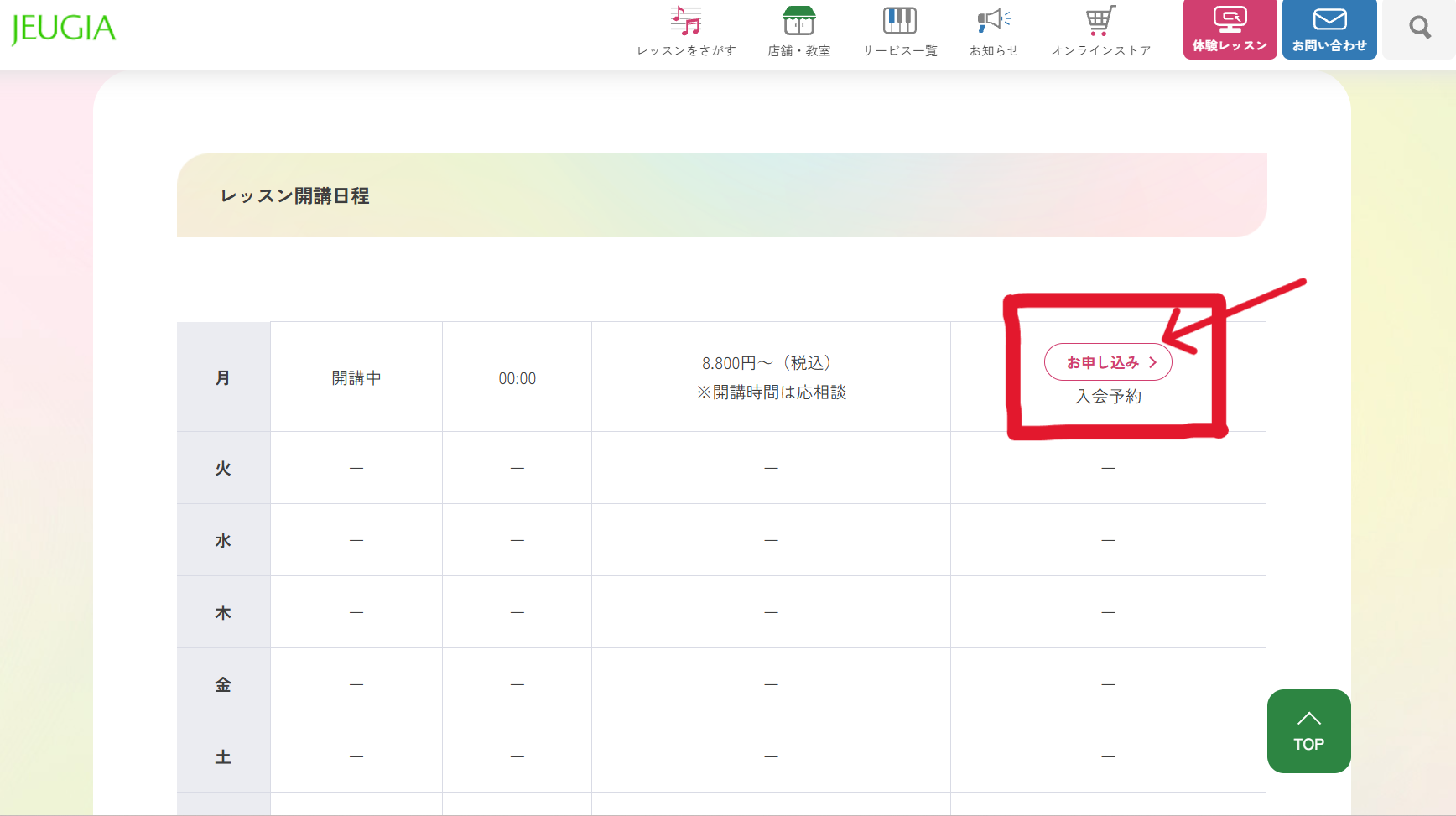Image resolution: width=1456 pixels, height=816 pixels.
Task: Click the JEUGIA logo
Action: pyautogui.click(x=64, y=29)
